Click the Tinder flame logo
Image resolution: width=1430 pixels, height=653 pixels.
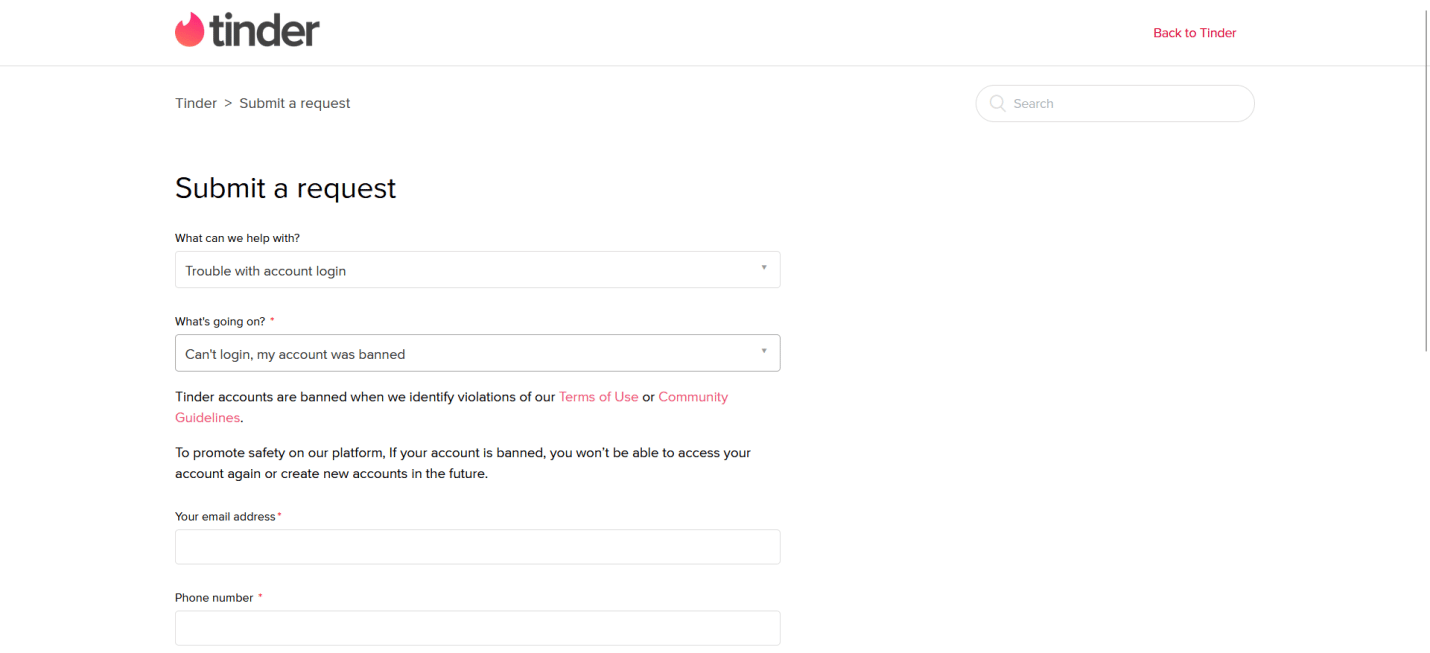(190, 29)
